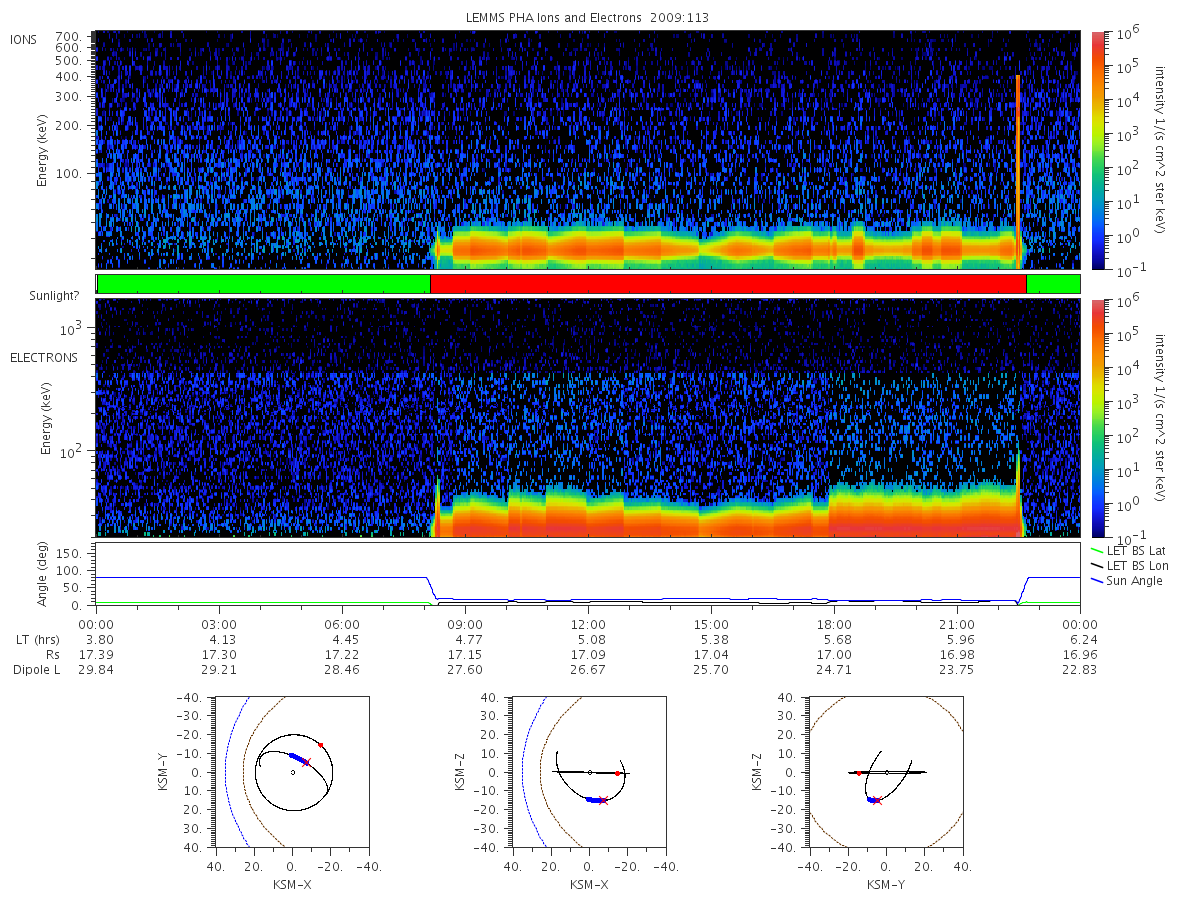Click the left green Sunlight bar segment
The image size is (1200, 900).
263,284
